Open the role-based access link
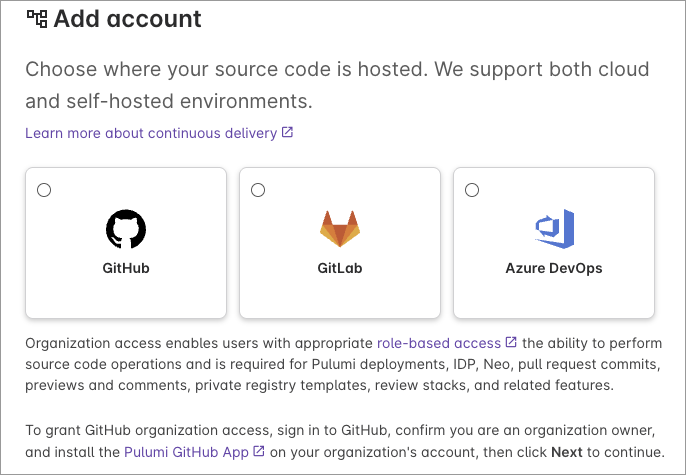 pos(439,343)
